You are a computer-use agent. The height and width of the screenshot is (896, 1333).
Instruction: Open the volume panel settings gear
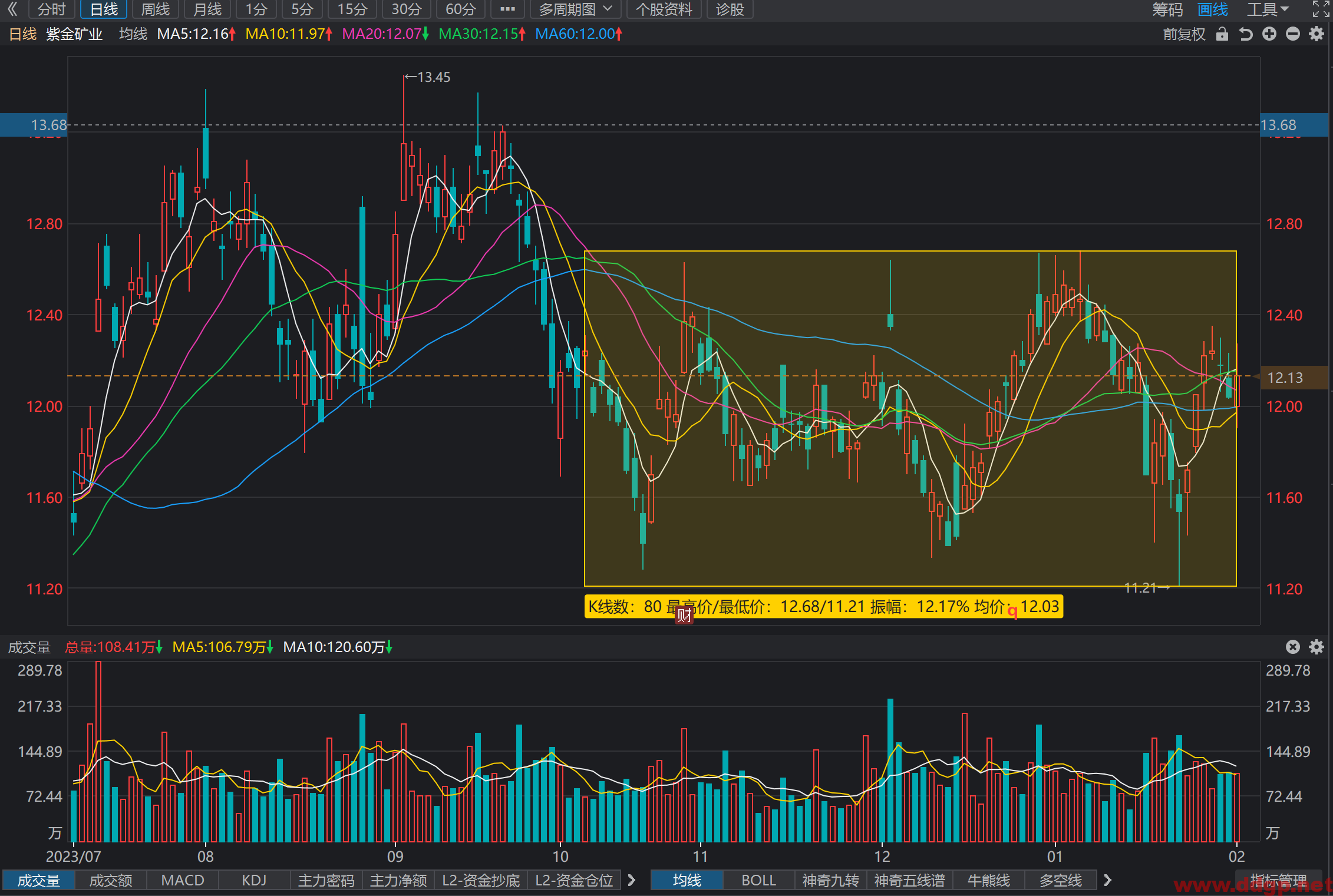pyautogui.click(x=1316, y=647)
